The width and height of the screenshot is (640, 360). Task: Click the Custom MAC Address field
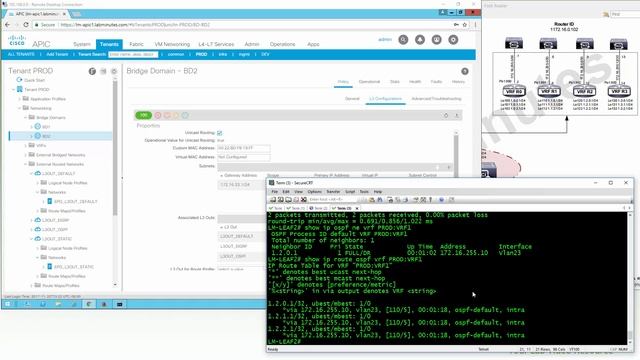point(244,148)
